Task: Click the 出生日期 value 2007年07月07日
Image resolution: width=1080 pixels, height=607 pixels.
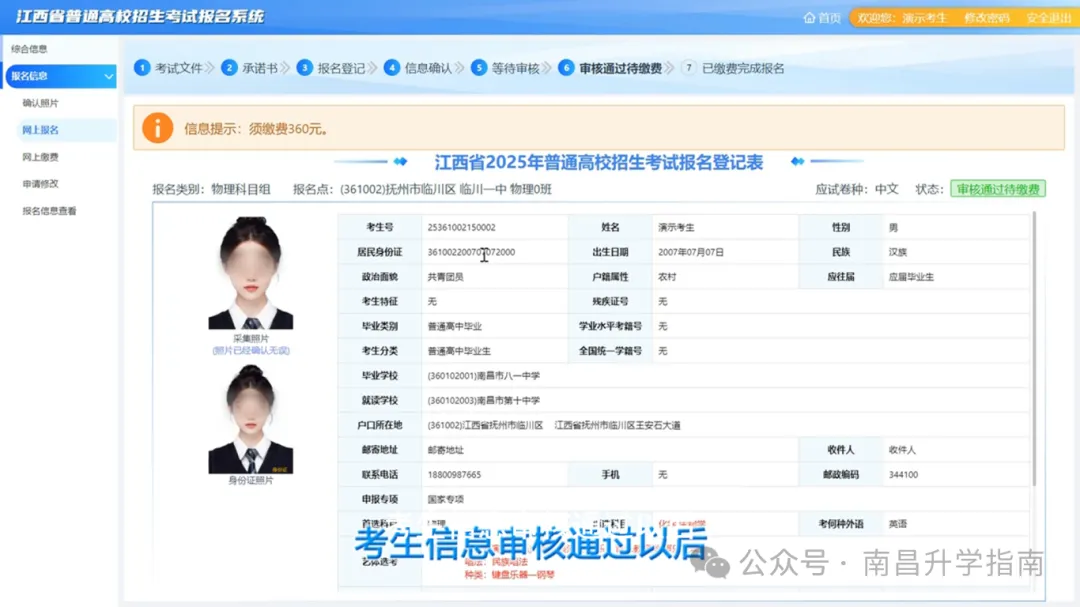Action: pos(691,252)
